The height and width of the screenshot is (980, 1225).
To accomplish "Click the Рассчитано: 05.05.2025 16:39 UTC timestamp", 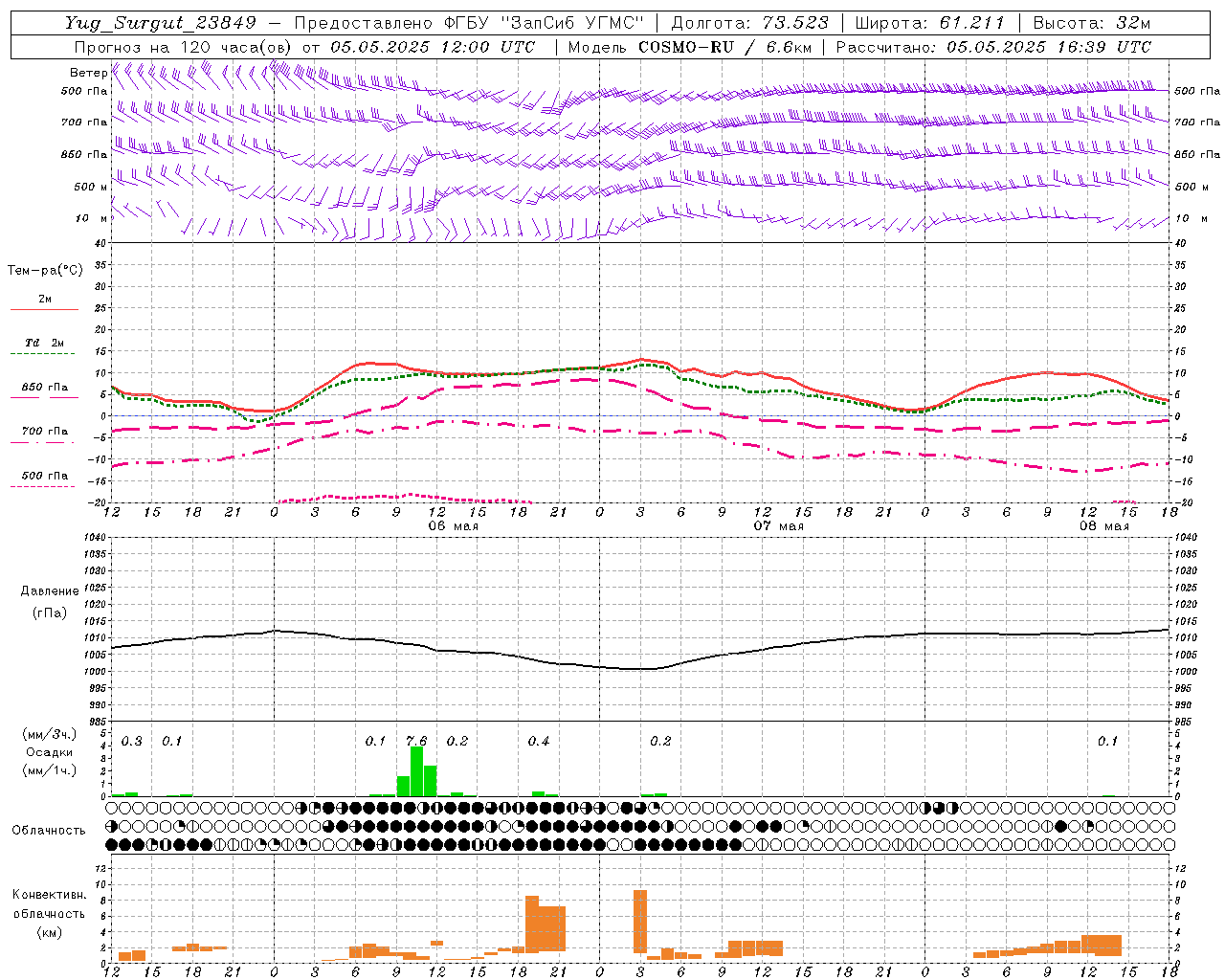I will click(x=993, y=47).
